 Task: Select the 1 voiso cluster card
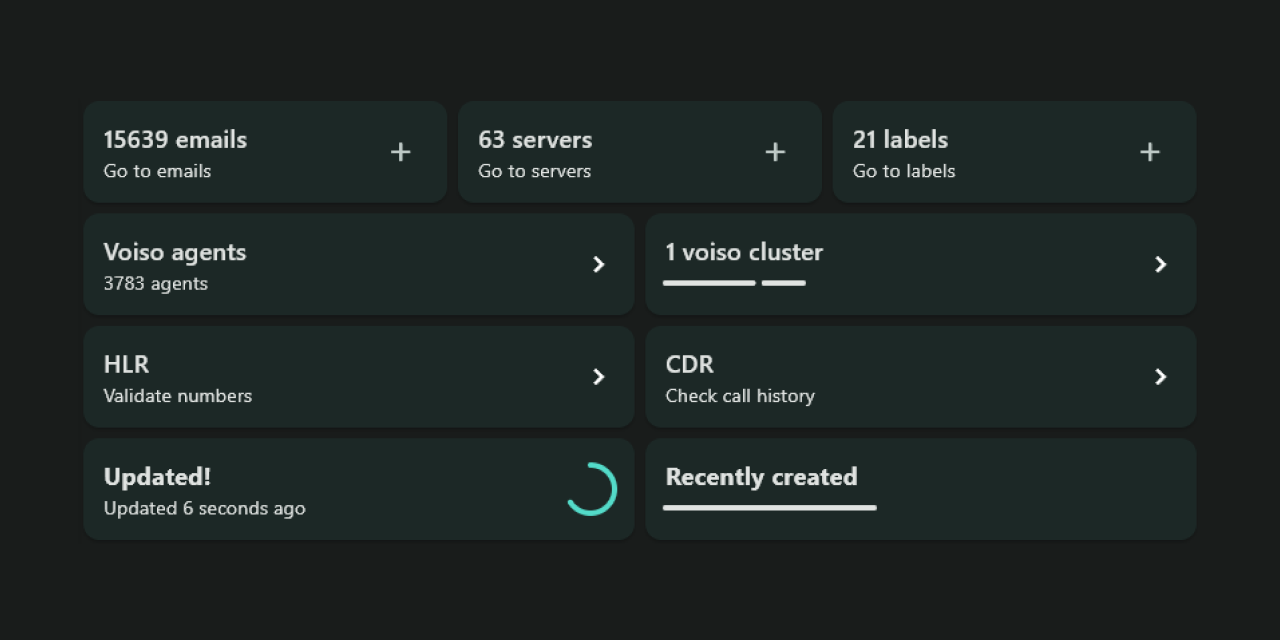tap(920, 264)
